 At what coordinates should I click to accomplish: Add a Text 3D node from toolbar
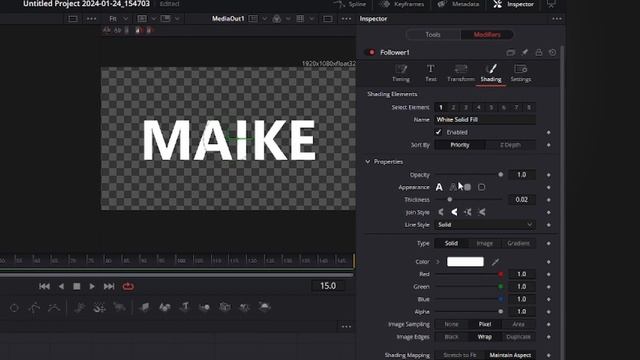pyautogui.click(x=184, y=307)
